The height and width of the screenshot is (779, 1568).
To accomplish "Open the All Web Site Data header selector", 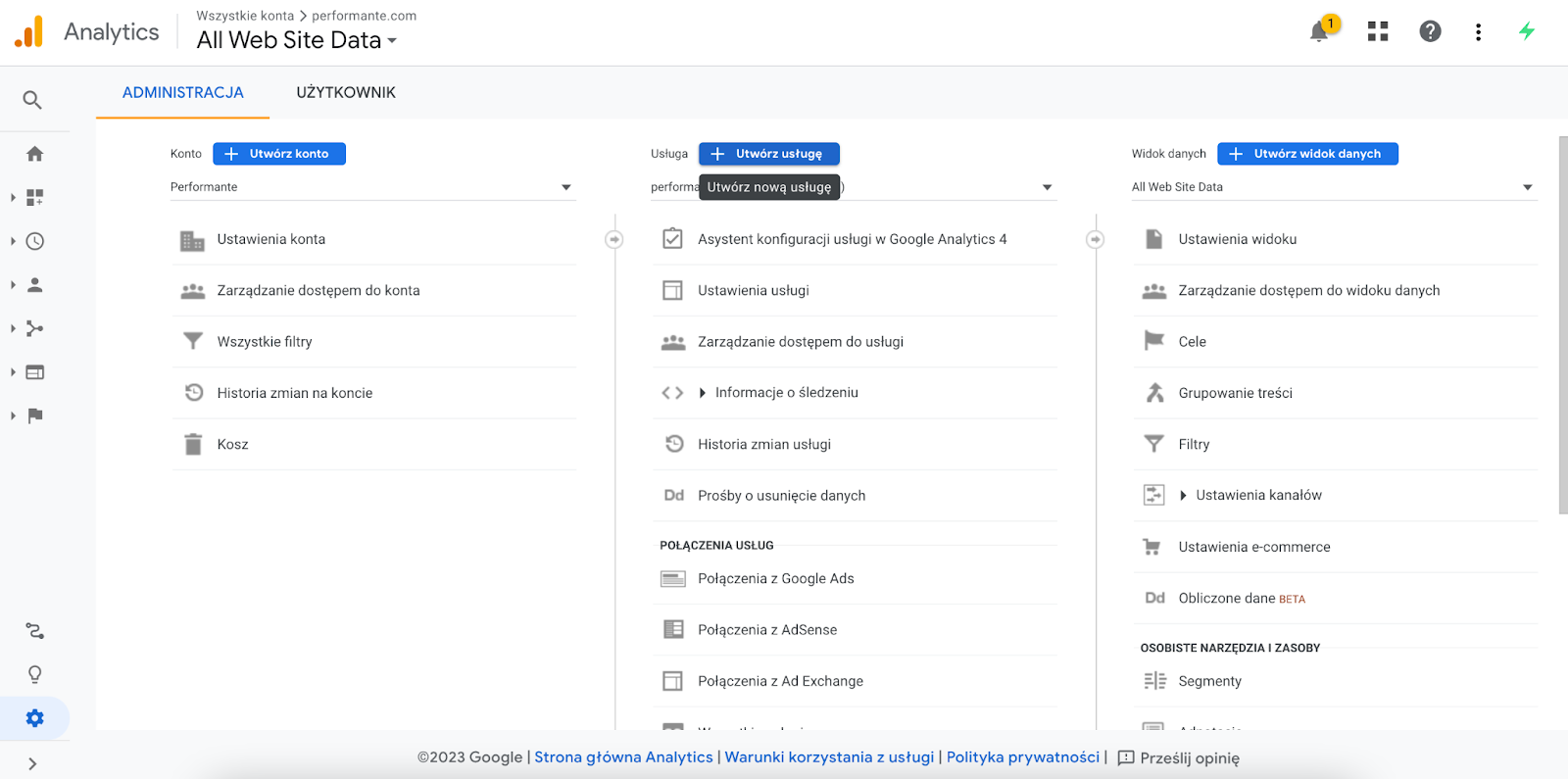I will (x=296, y=40).
